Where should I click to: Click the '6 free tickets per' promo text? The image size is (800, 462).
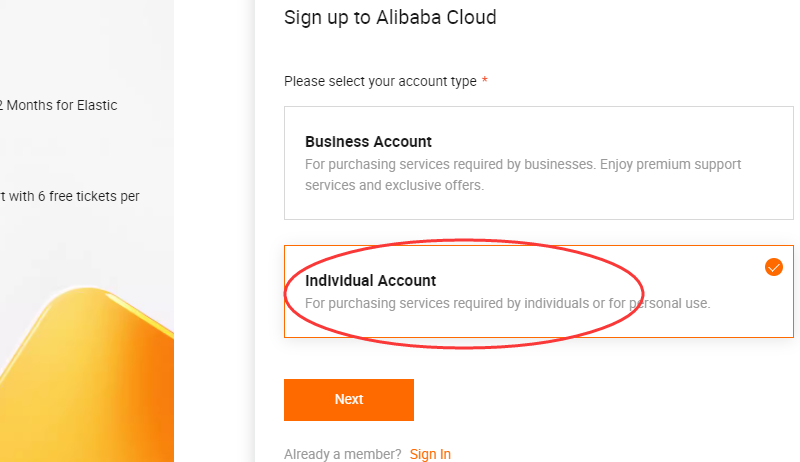pyautogui.click(x=75, y=196)
